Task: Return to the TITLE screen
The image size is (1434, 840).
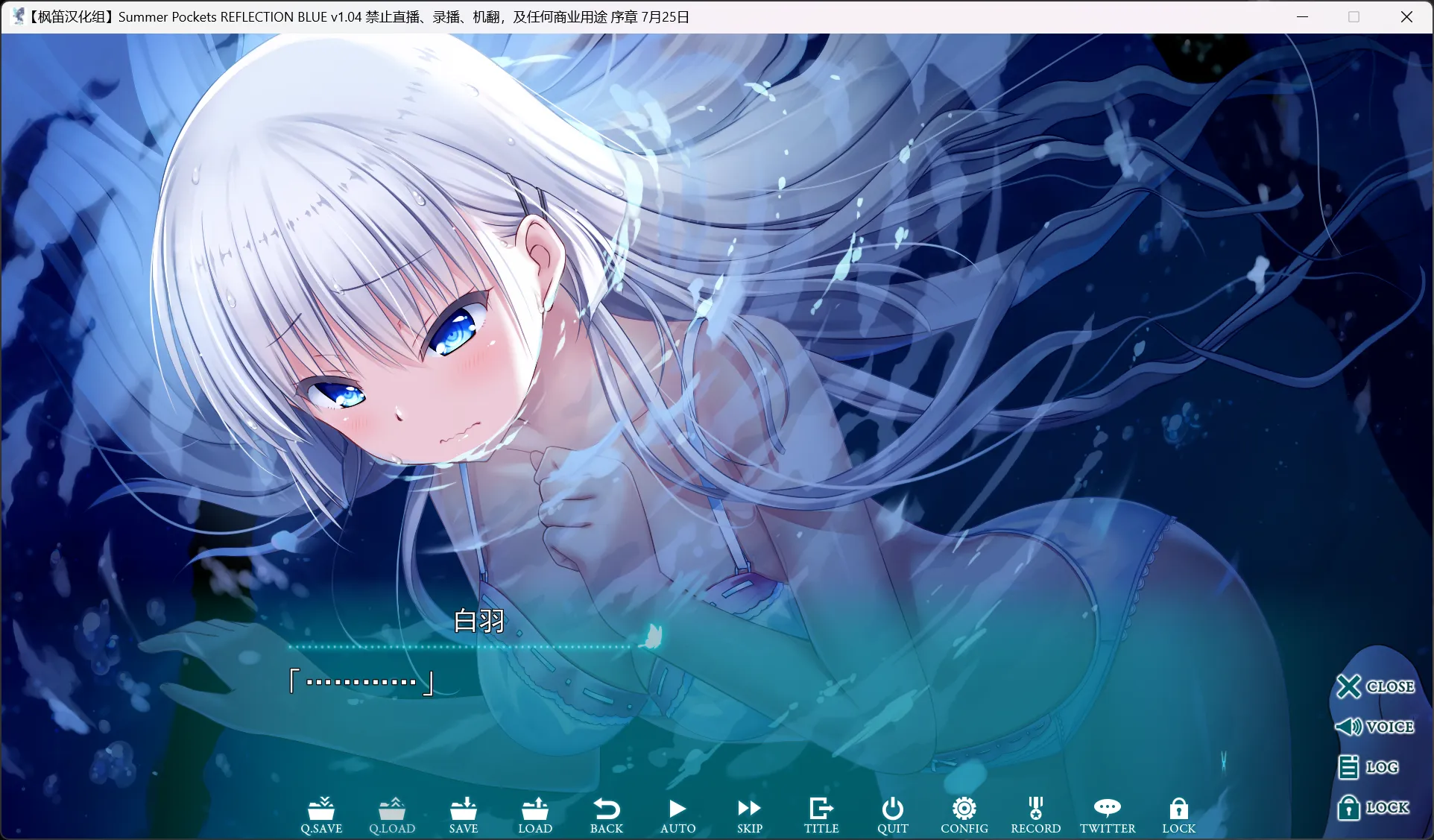Action: [821, 816]
